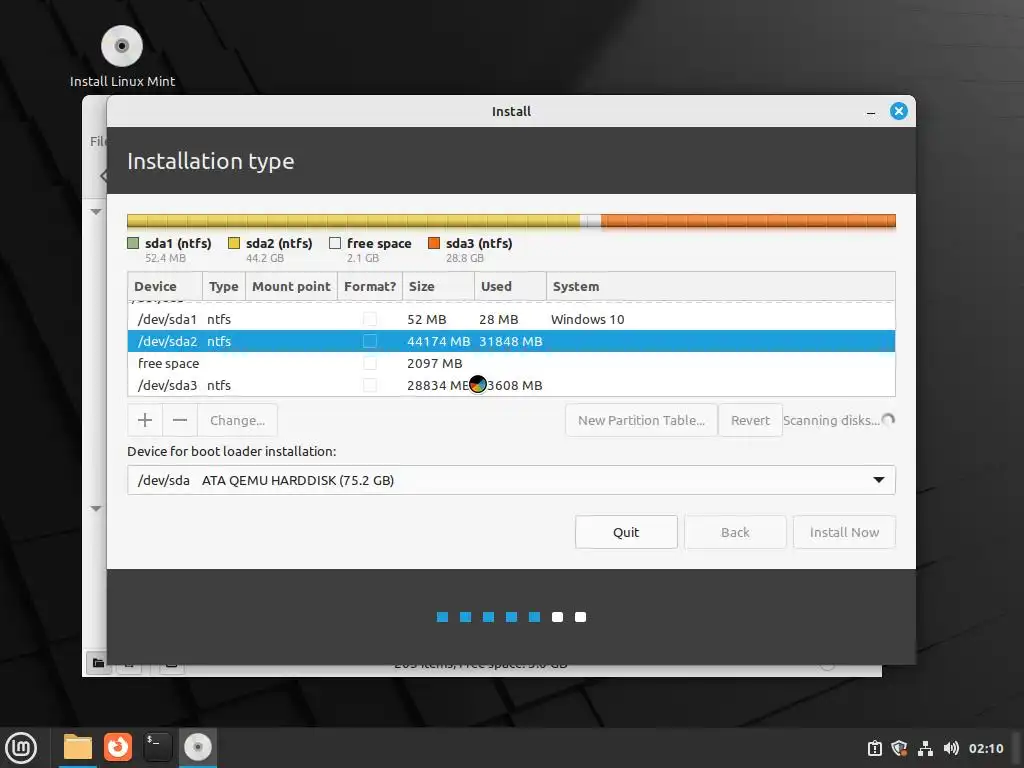Viewport: 1024px width, 768px height.
Task: Launch Firefox from the taskbar
Action: click(x=118, y=747)
